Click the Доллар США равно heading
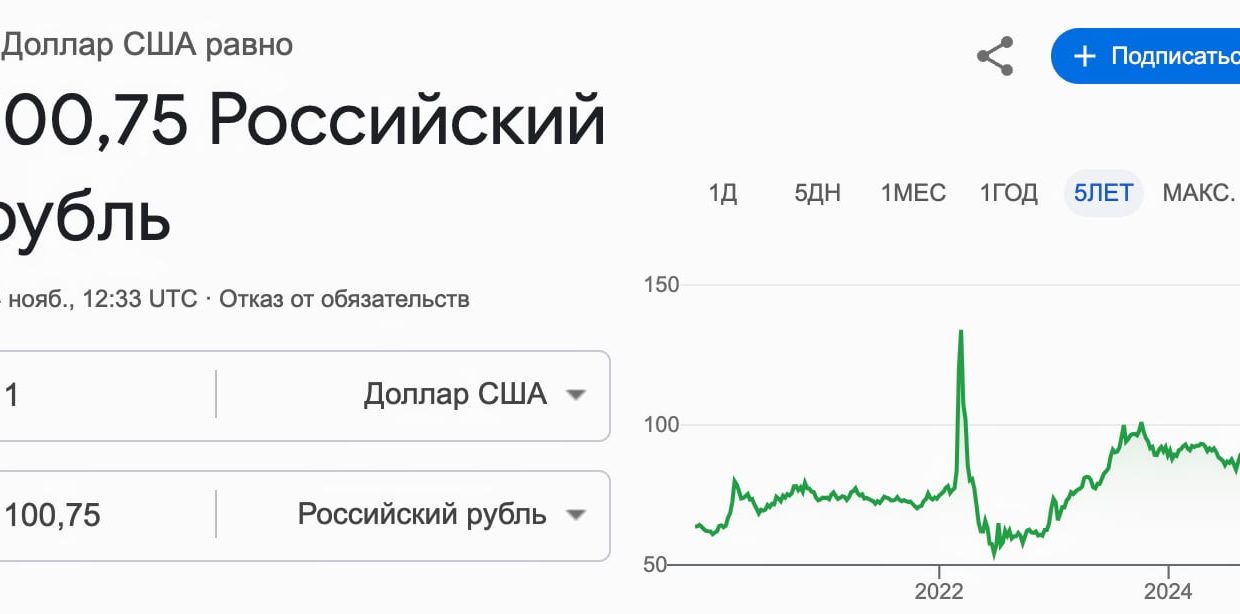The image size is (1240, 614). 145,43
